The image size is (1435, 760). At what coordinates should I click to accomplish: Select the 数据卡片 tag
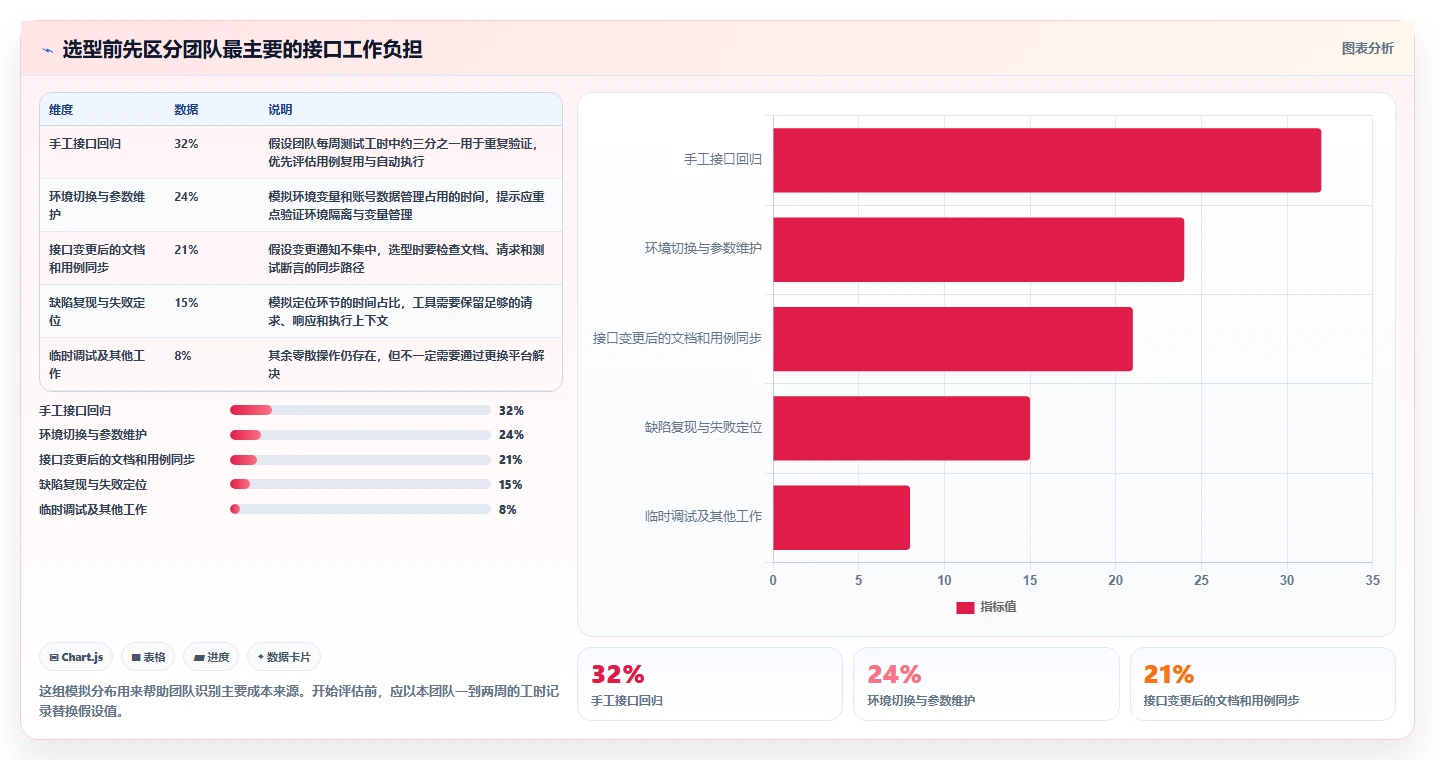[x=284, y=657]
